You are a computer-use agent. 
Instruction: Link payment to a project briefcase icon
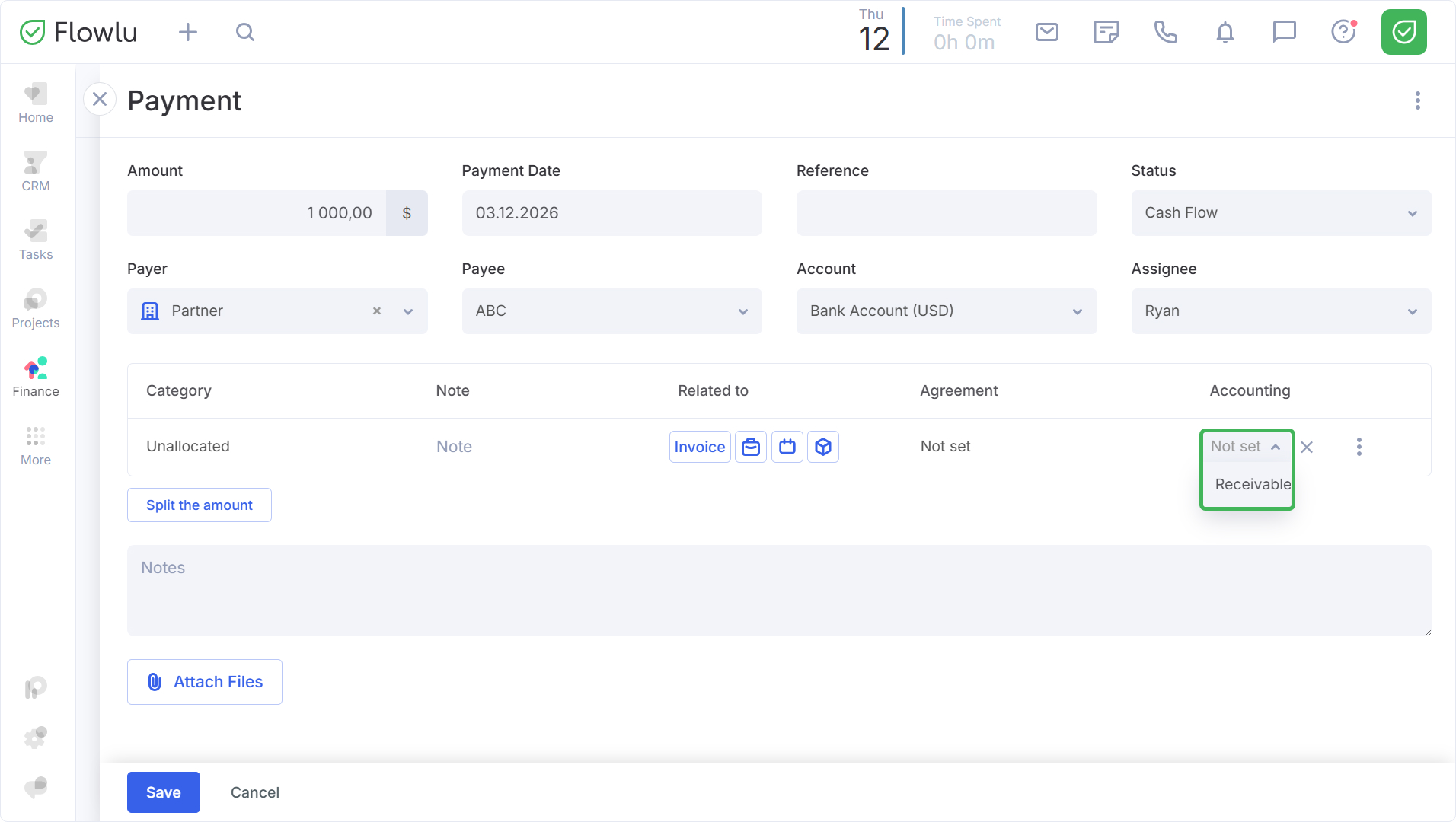[751, 447]
